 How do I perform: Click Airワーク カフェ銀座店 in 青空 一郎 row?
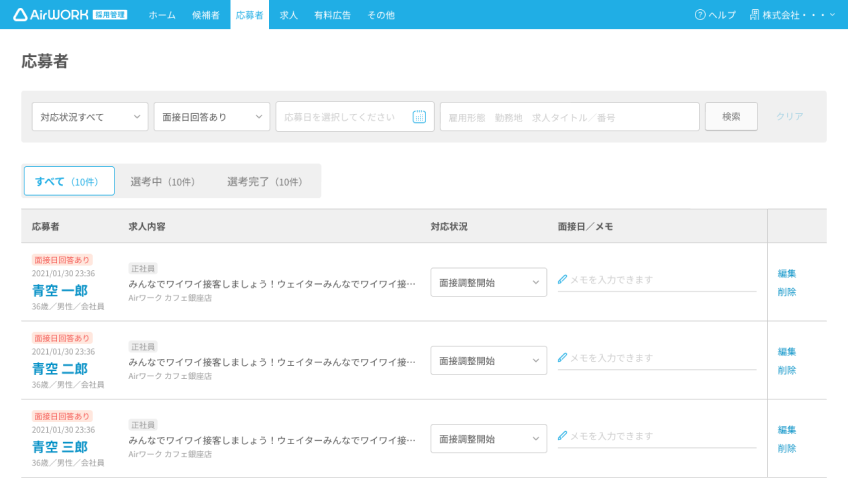coord(170,298)
